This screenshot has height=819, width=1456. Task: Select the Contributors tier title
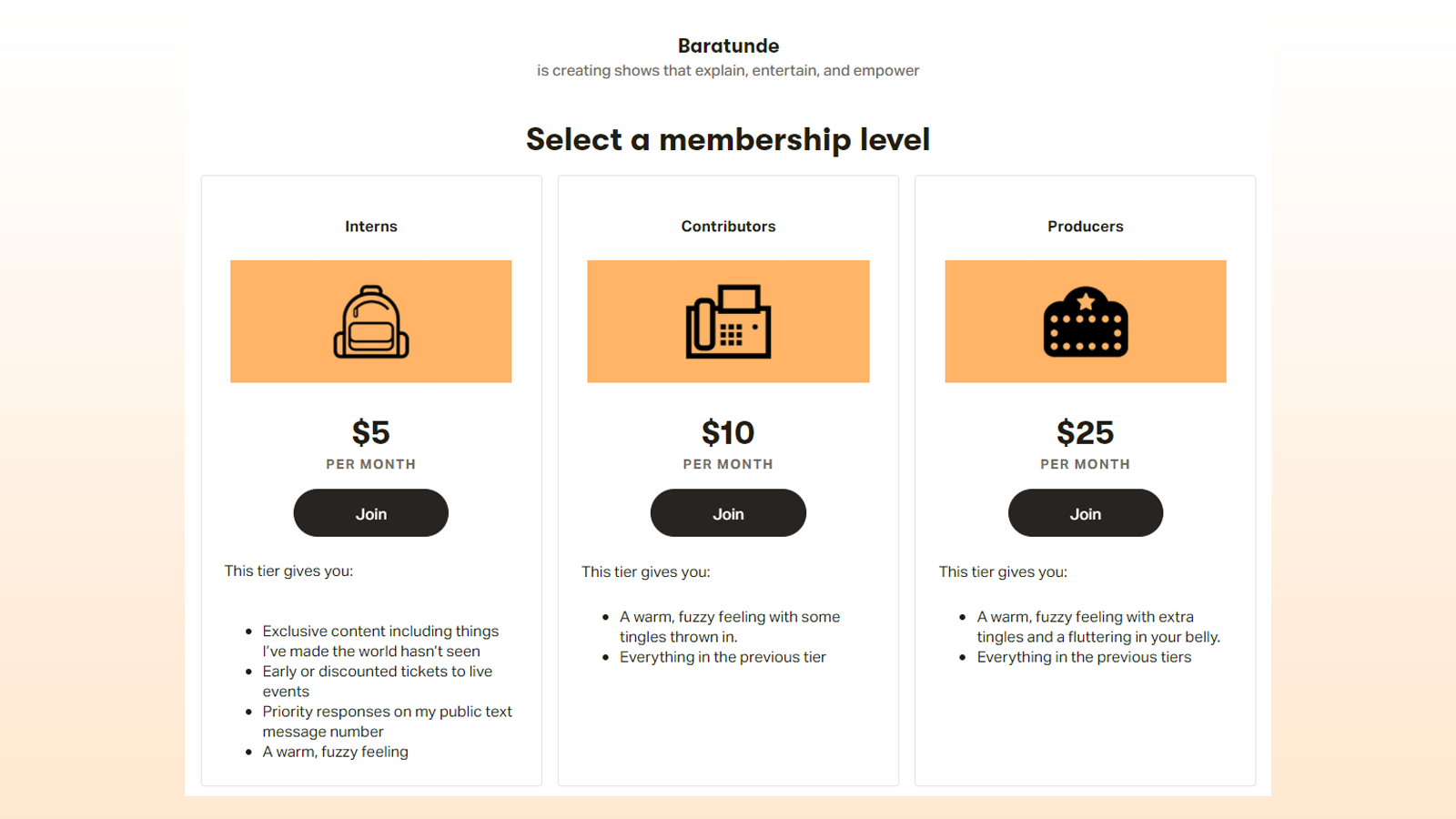coord(728,227)
